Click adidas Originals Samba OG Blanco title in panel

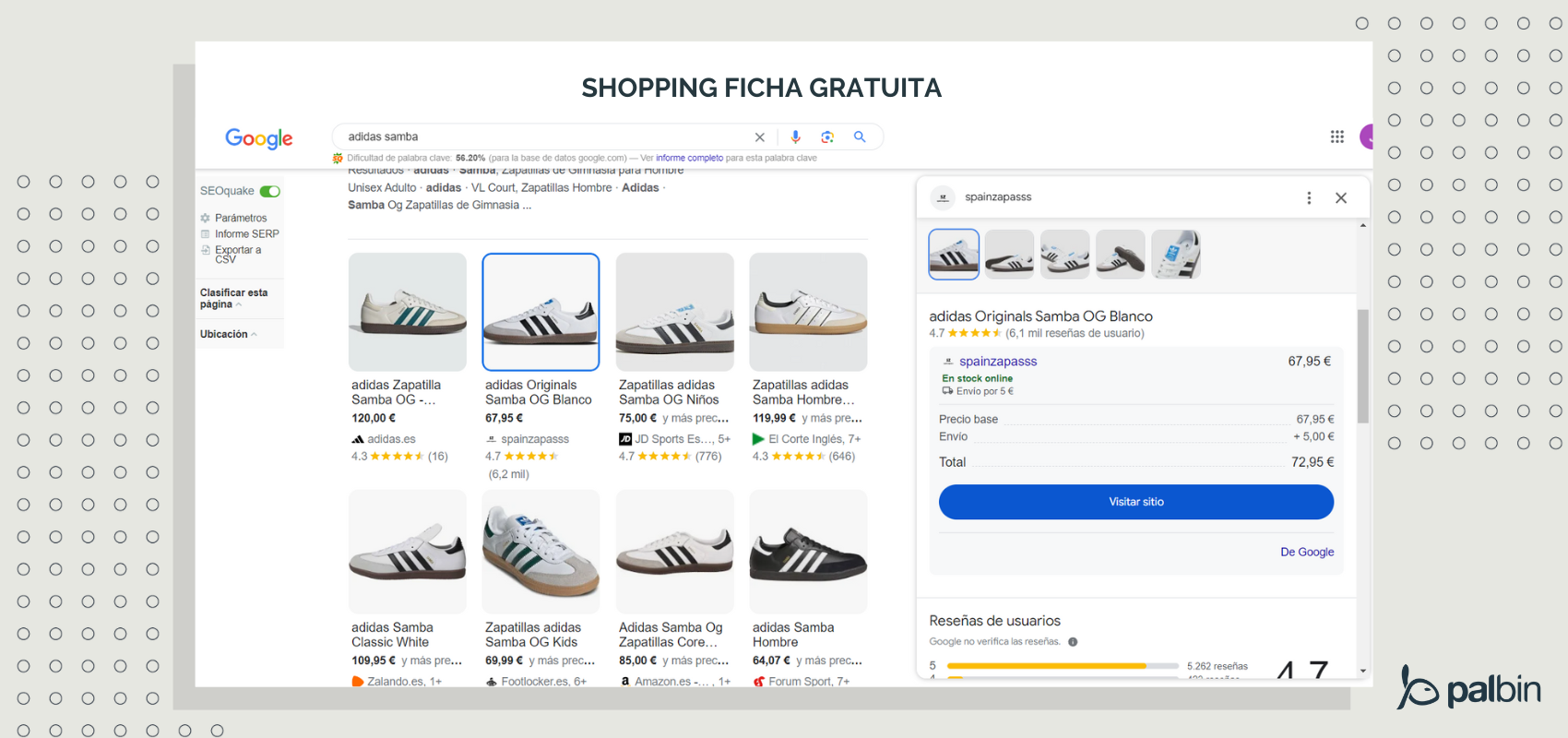[x=1040, y=316]
